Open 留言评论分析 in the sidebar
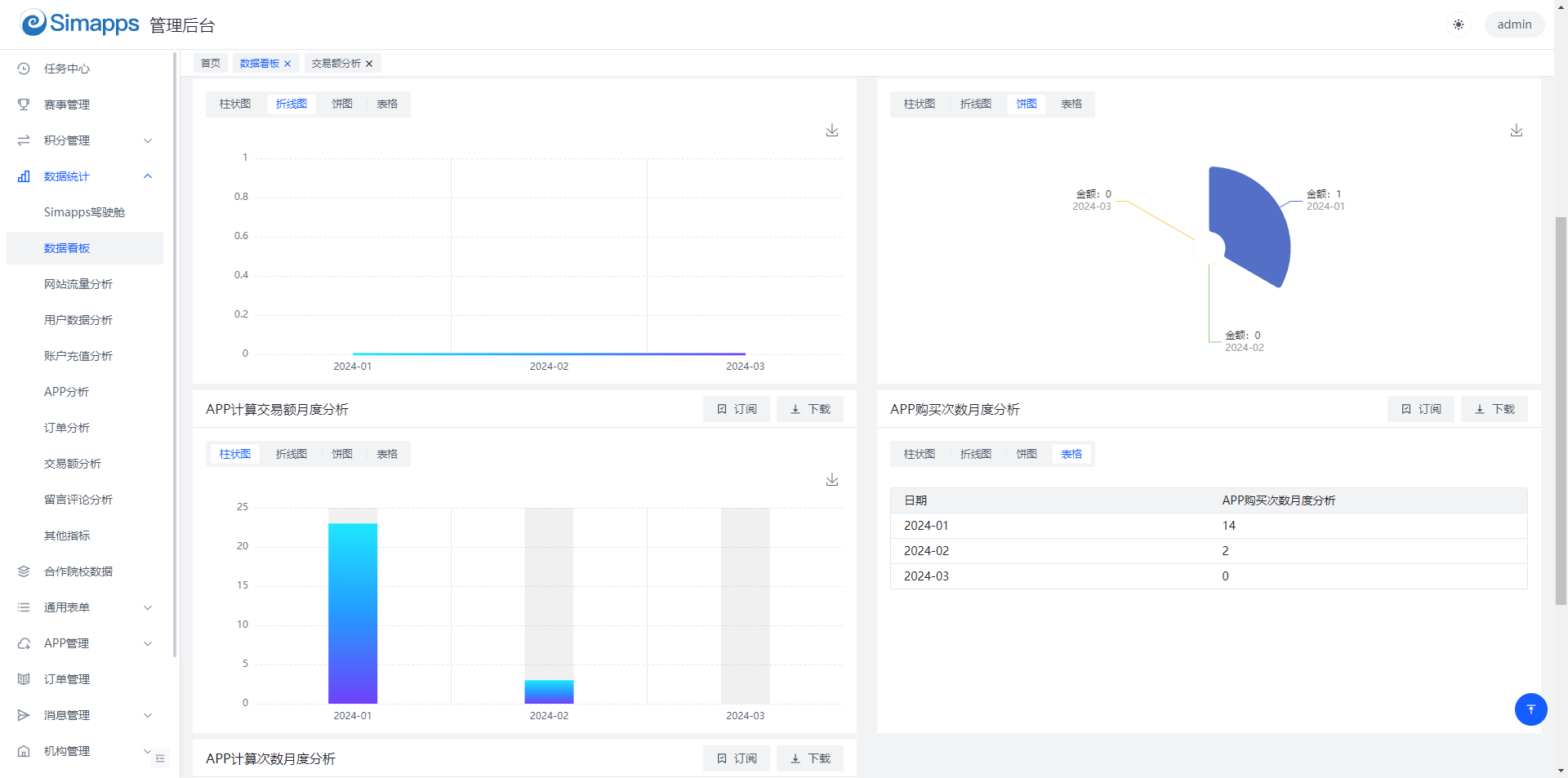This screenshot has height=778, width=1568. pyautogui.click(x=84, y=500)
